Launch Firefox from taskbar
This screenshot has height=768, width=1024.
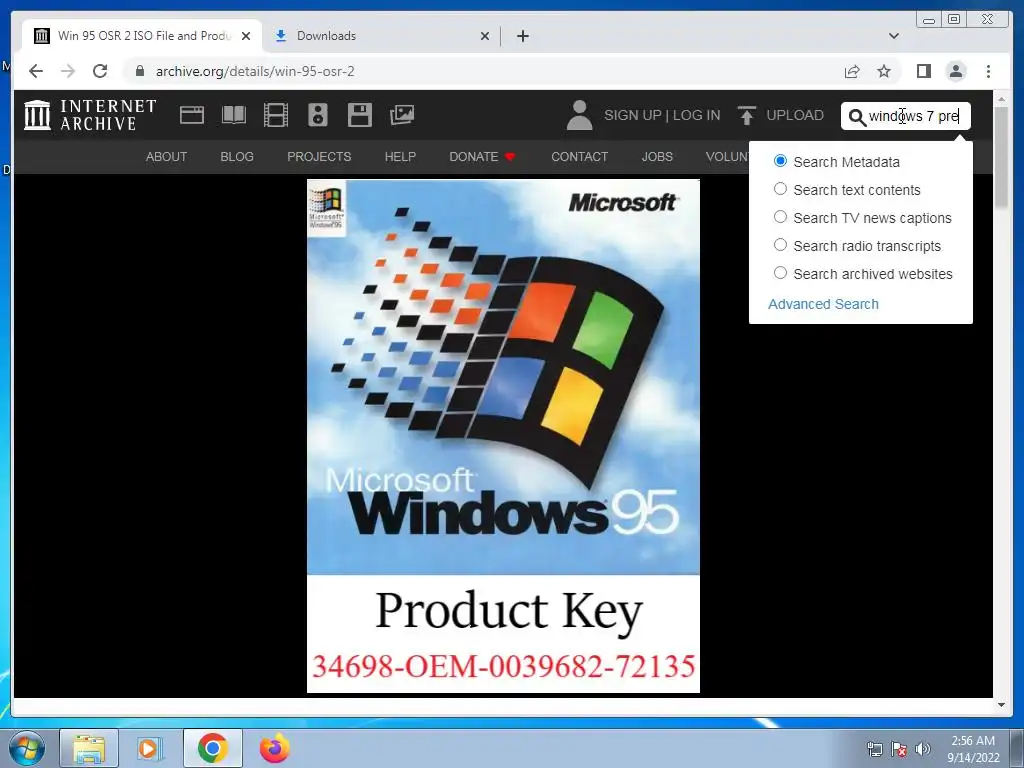point(275,748)
